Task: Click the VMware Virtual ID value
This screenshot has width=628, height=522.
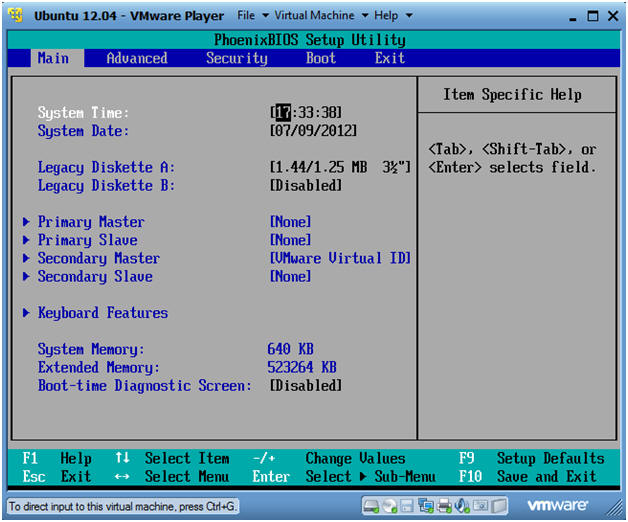Action: 340,258
